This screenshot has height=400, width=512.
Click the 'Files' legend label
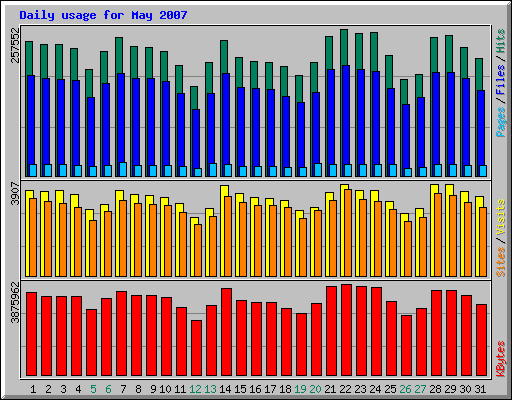coord(501,79)
